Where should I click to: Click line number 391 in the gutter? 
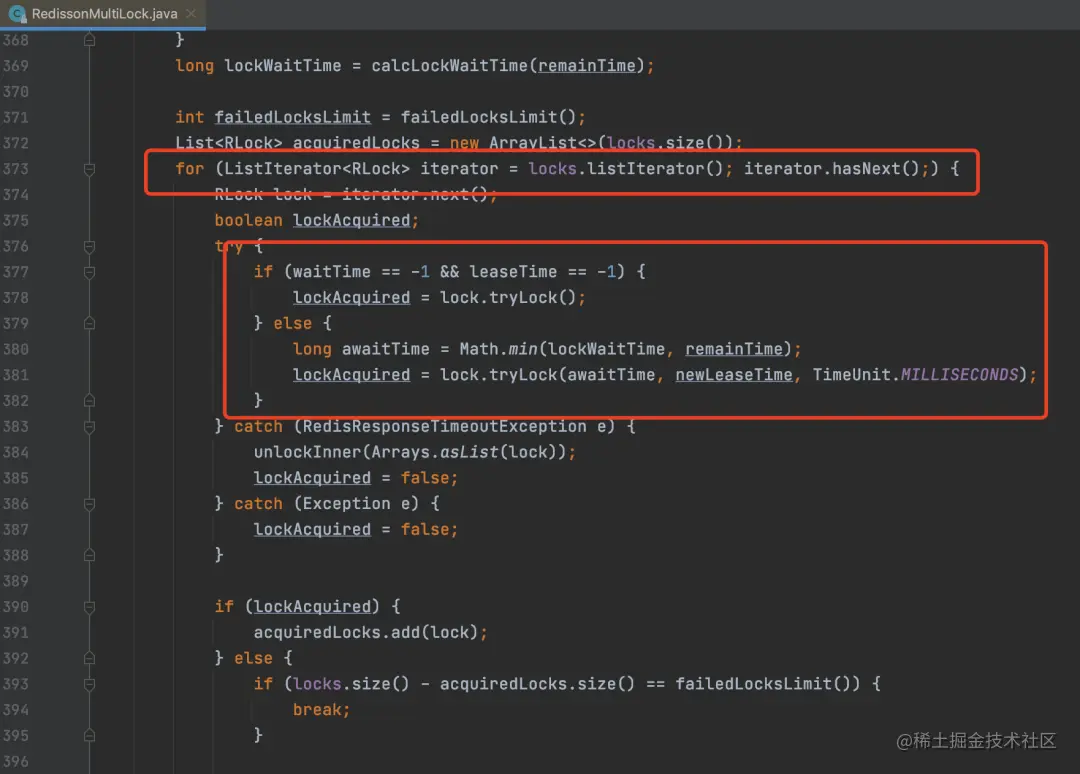coord(15,632)
